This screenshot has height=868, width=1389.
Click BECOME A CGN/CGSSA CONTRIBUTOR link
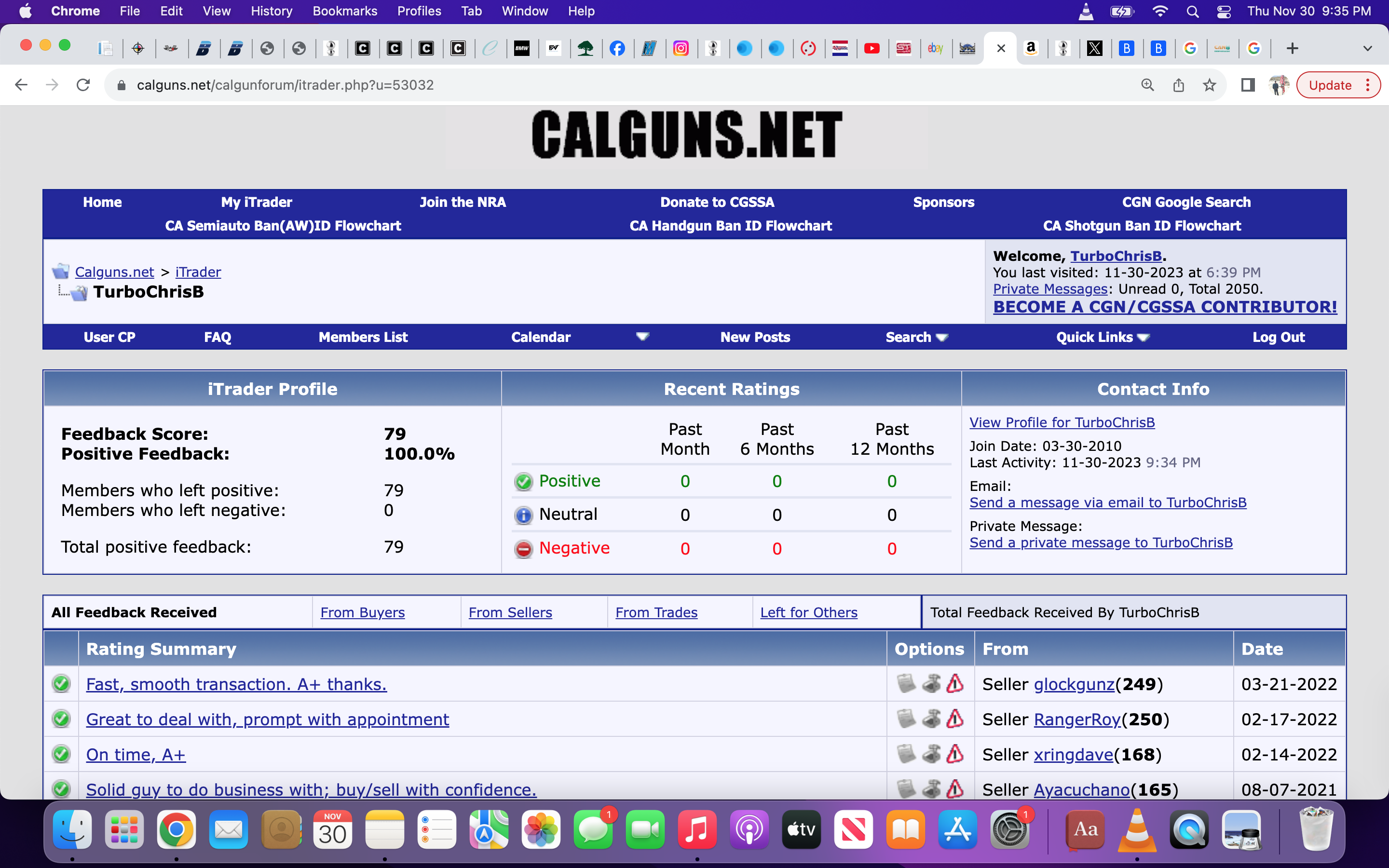(x=1165, y=307)
